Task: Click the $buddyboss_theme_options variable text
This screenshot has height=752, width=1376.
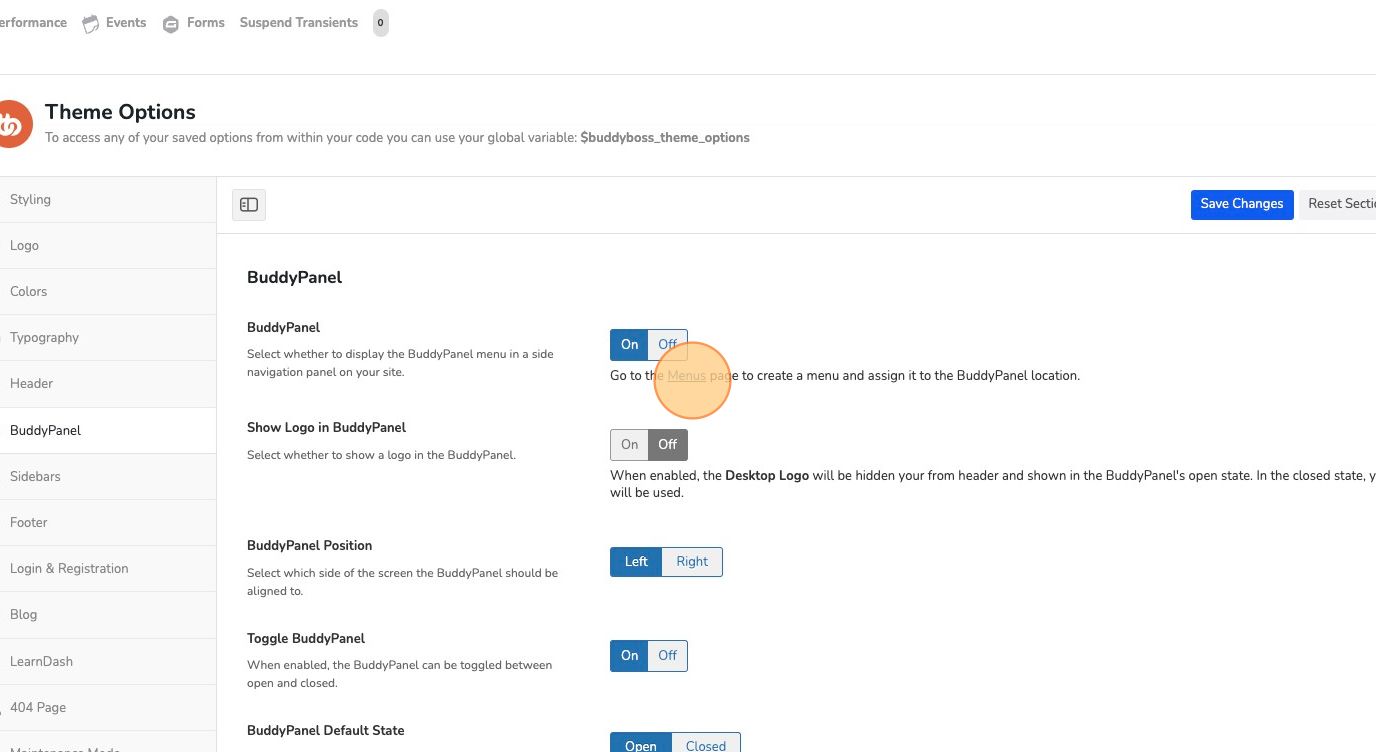Action: coord(665,138)
